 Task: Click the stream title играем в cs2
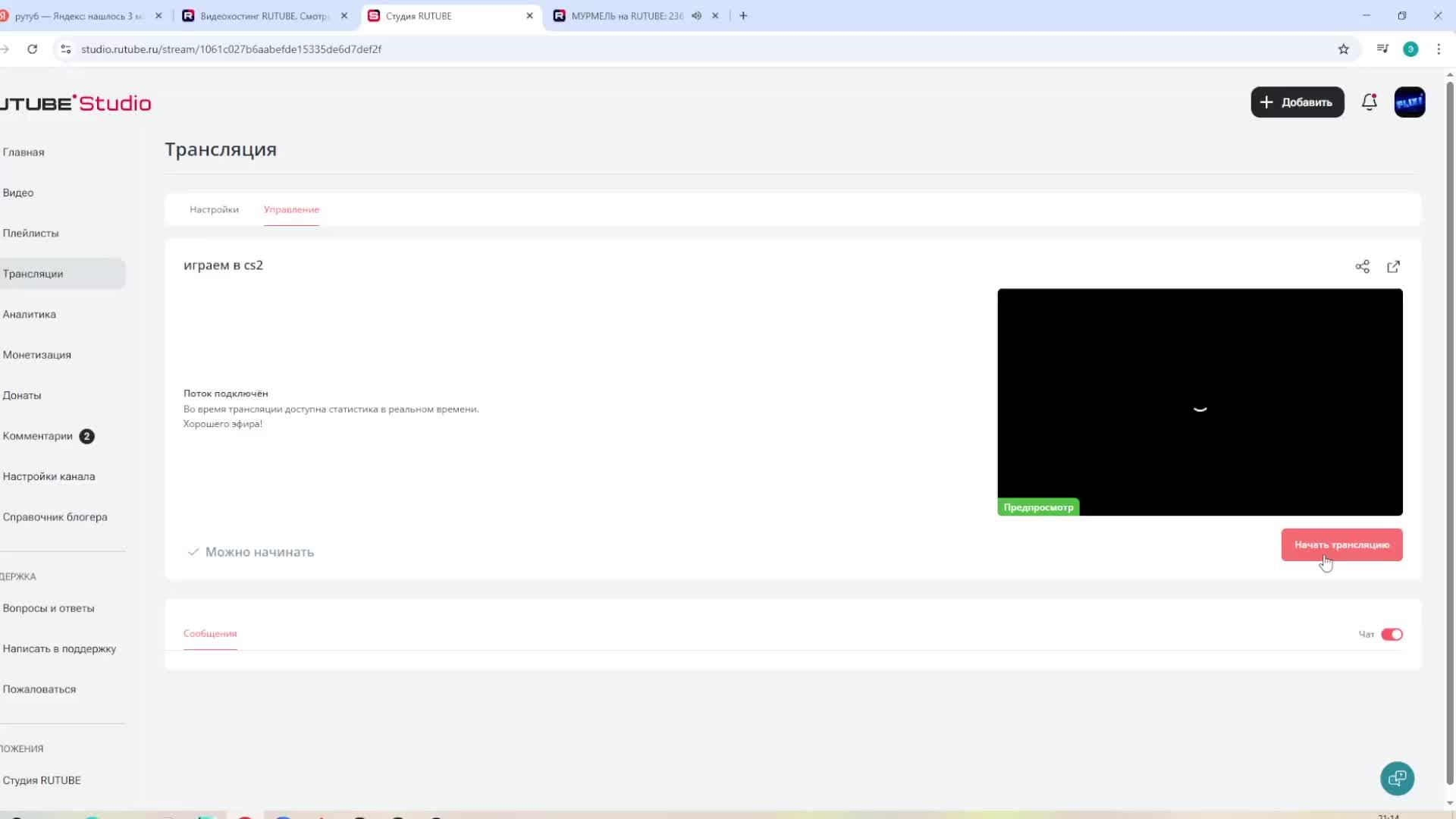point(223,265)
